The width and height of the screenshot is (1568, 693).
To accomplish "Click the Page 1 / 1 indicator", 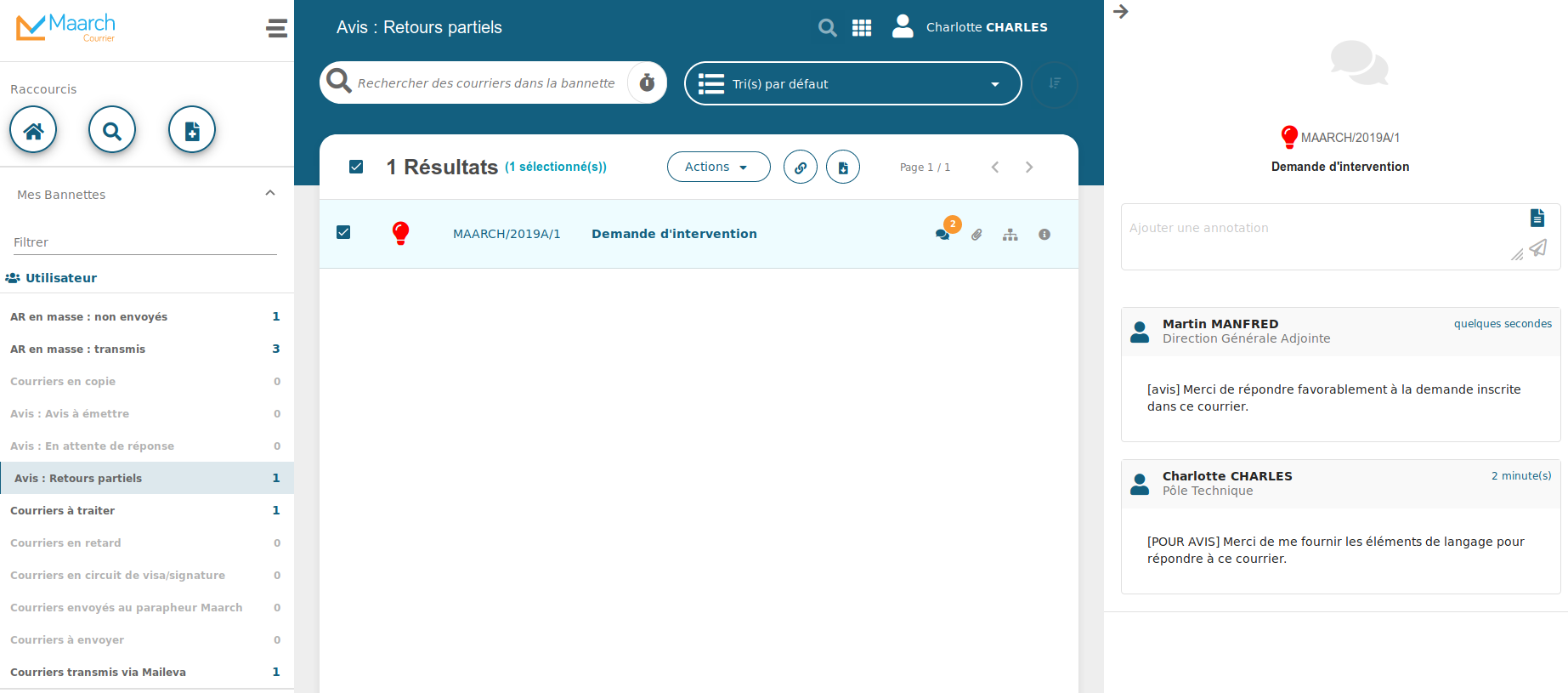I will coord(925,168).
